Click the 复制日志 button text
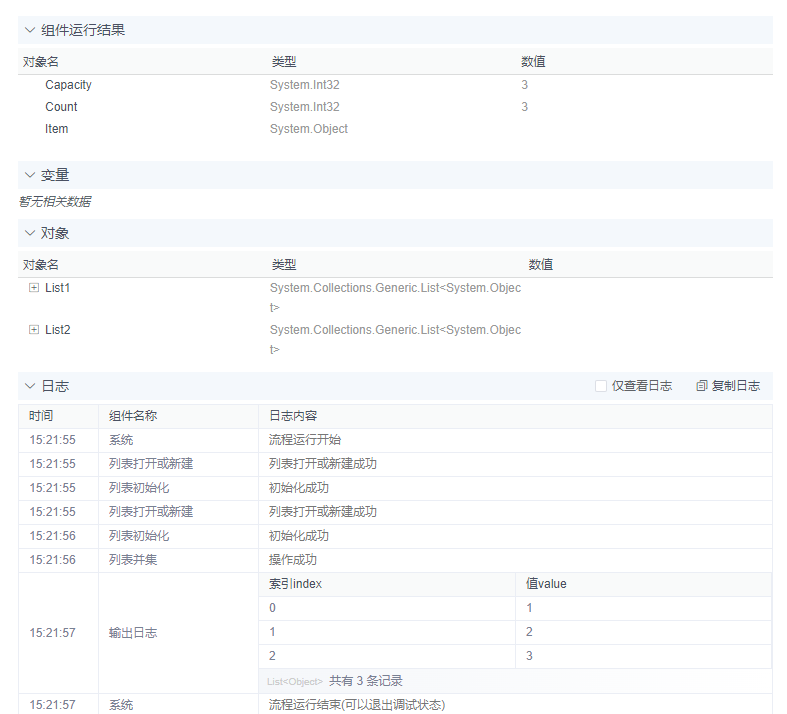The width and height of the screenshot is (787, 714). pyautogui.click(x=735, y=386)
